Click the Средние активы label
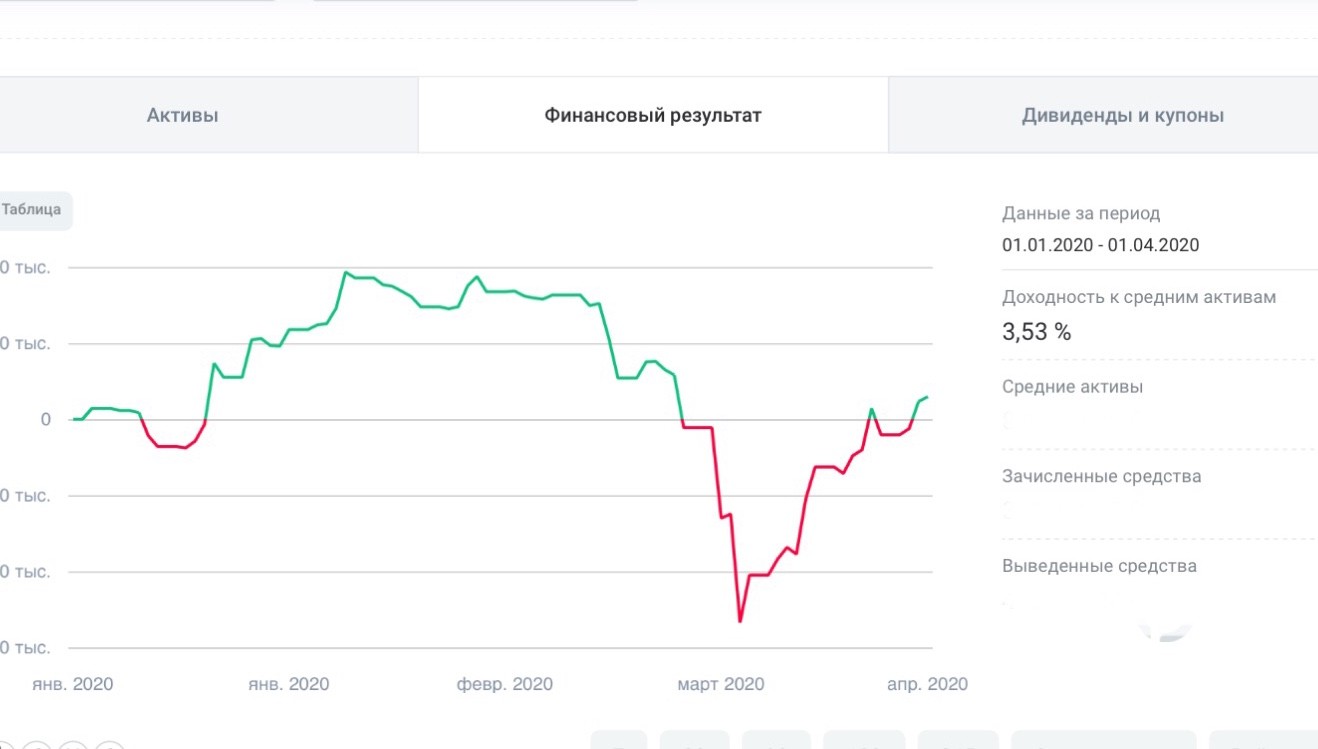The width and height of the screenshot is (1318, 749). (1072, 387)
